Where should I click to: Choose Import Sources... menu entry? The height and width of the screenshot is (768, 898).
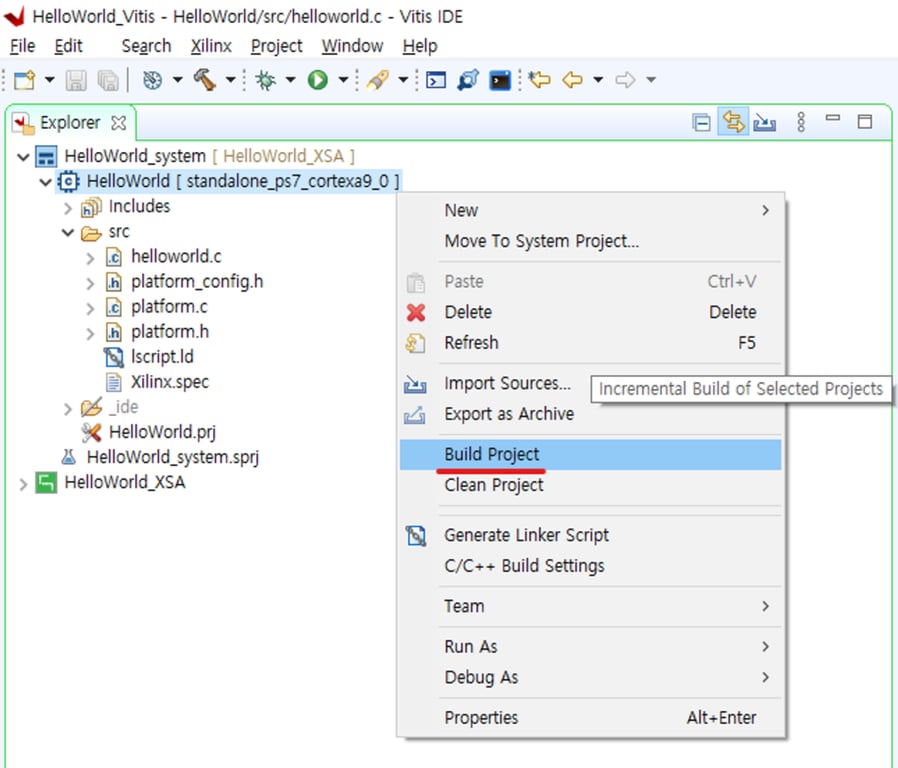507,383
